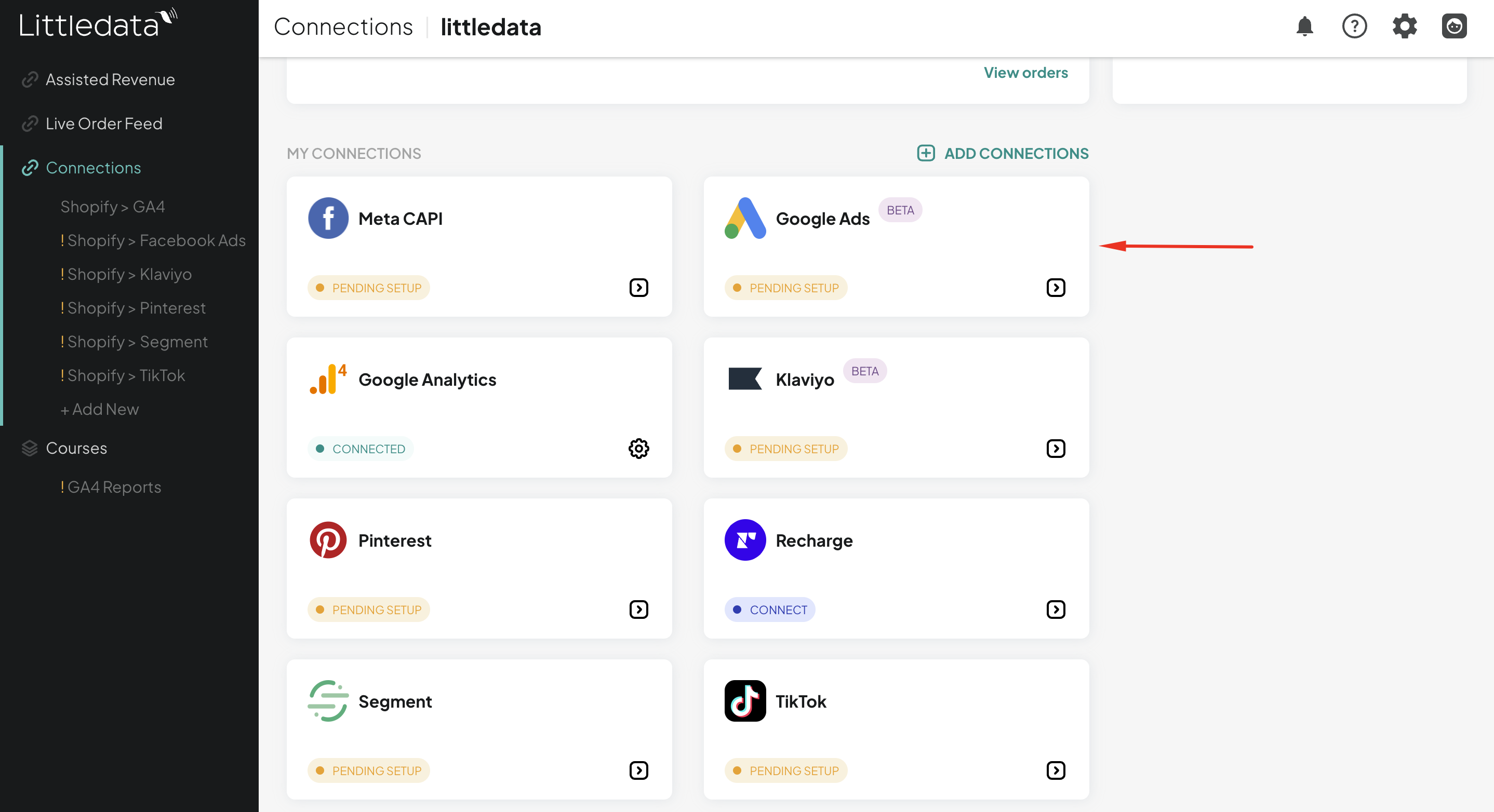Click the Littledata logo

click(98, 24)
